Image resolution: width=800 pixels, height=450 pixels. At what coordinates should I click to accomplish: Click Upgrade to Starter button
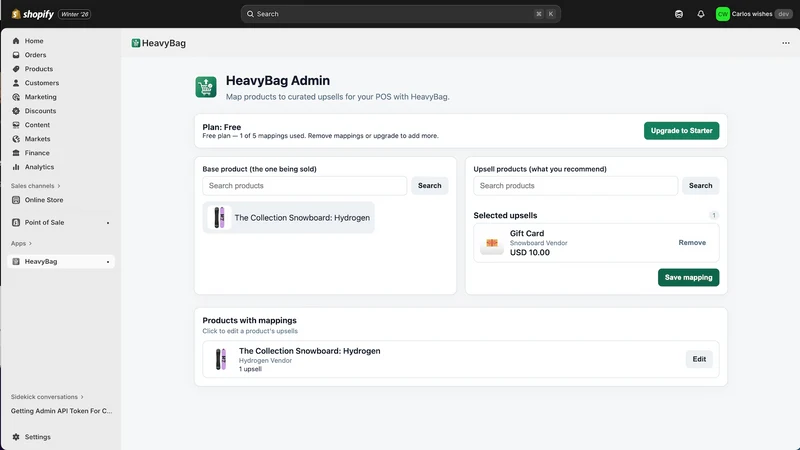(681, 131)
